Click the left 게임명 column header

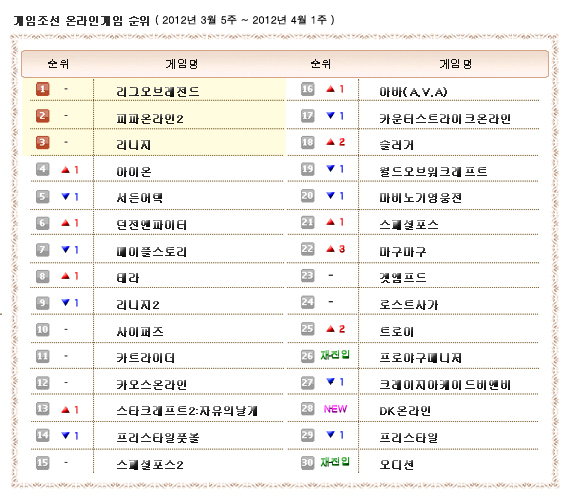point(181,64)
